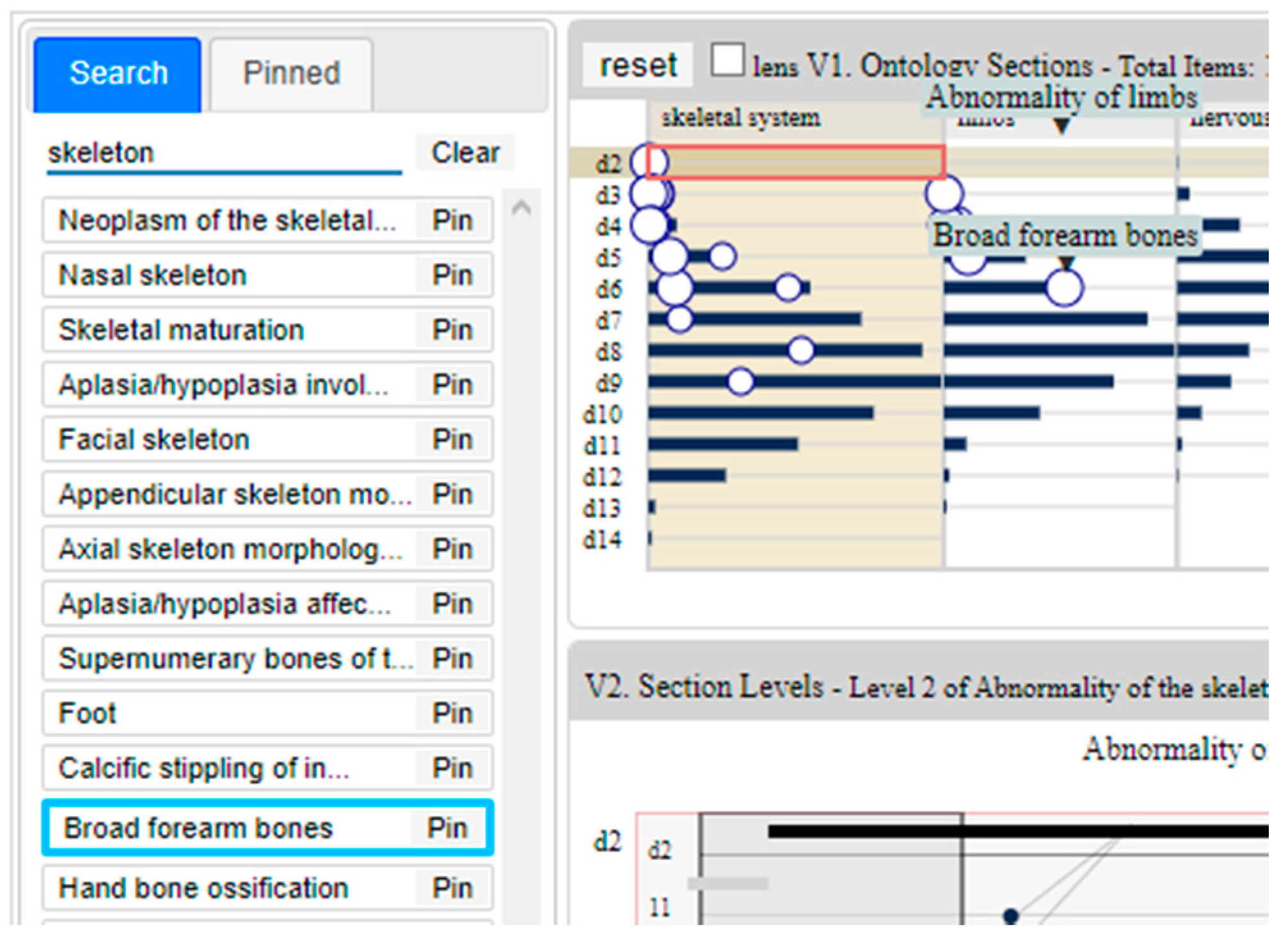Pin the Foot search result
Image resolution: width=1288 pixels, height=950 pixels.
(452, 713)
